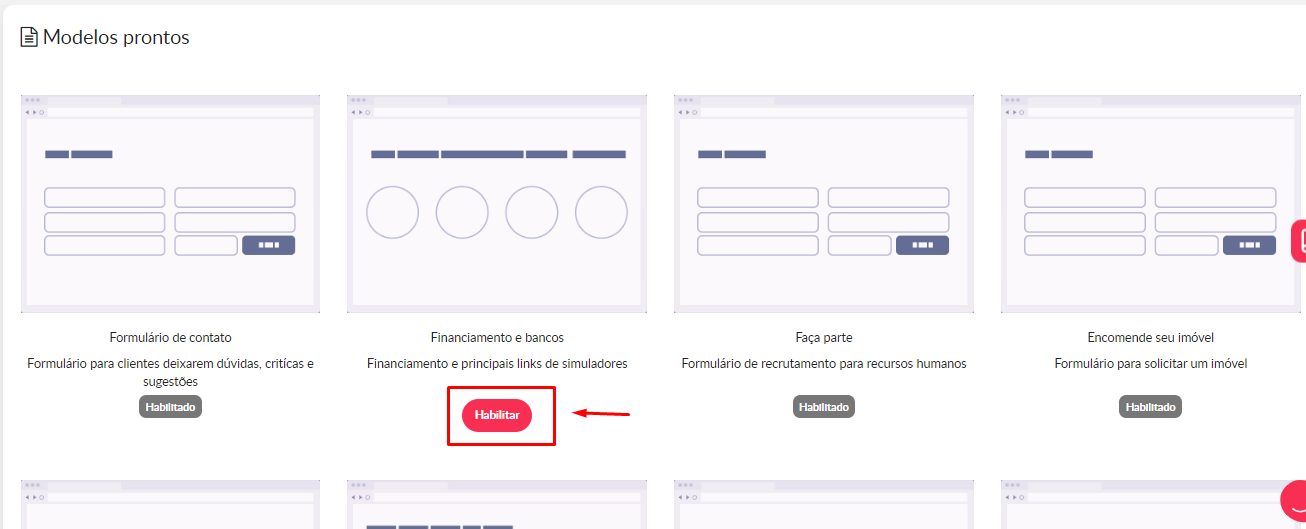Click the 'Faça parte' title

[x=824, y=338]
